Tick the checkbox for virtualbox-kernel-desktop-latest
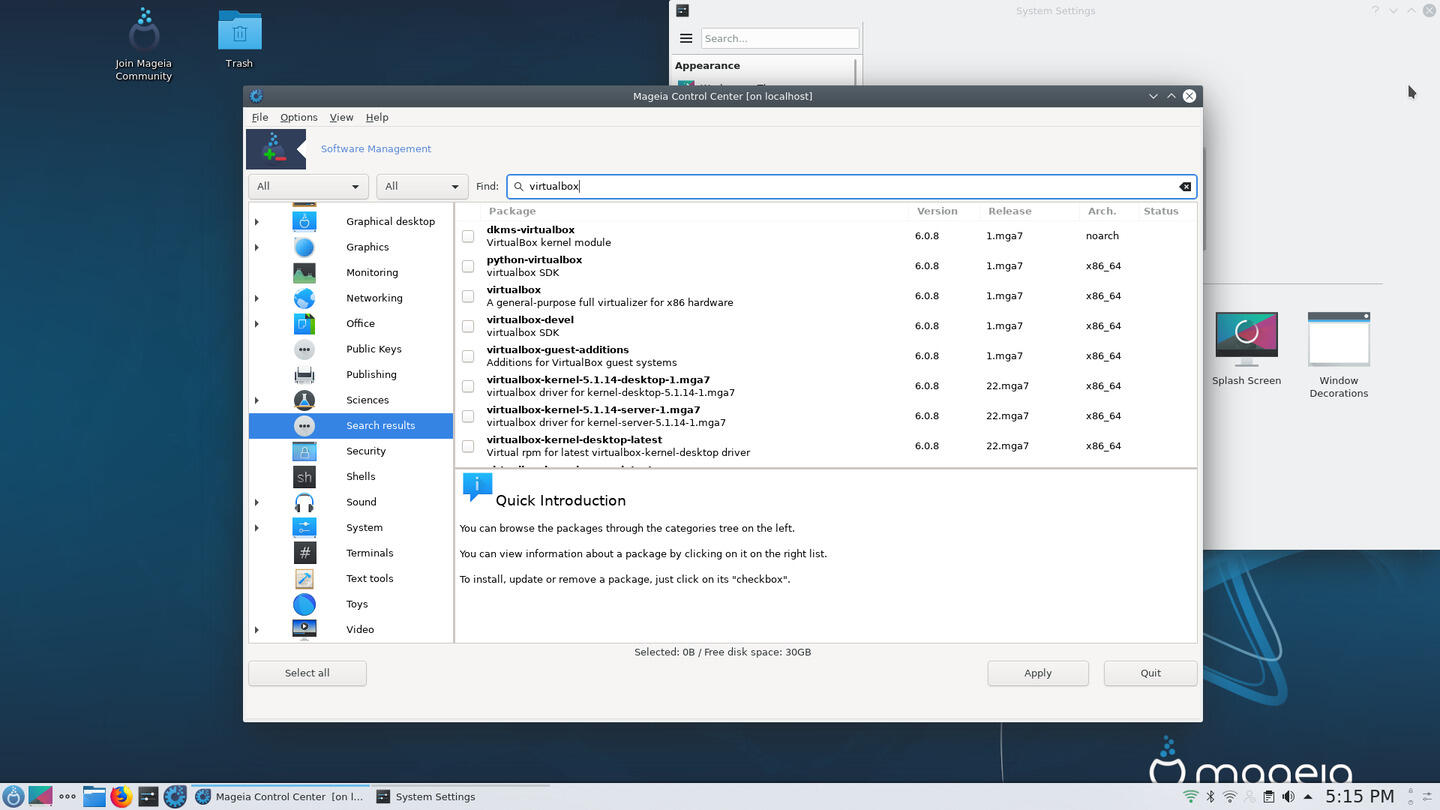The width and height of the screenshot is (1440, 810). click(468, 446)
